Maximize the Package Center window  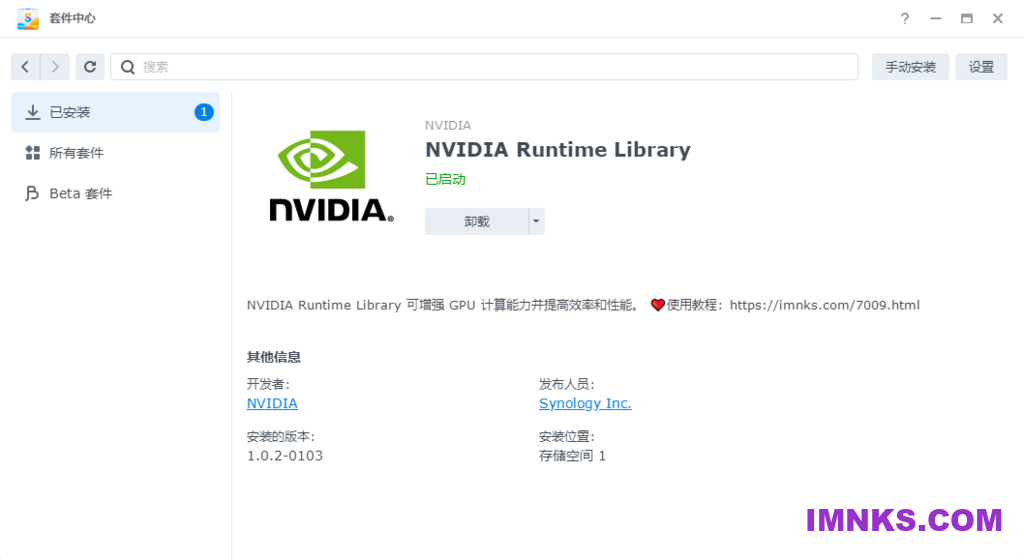coord(967,18)
